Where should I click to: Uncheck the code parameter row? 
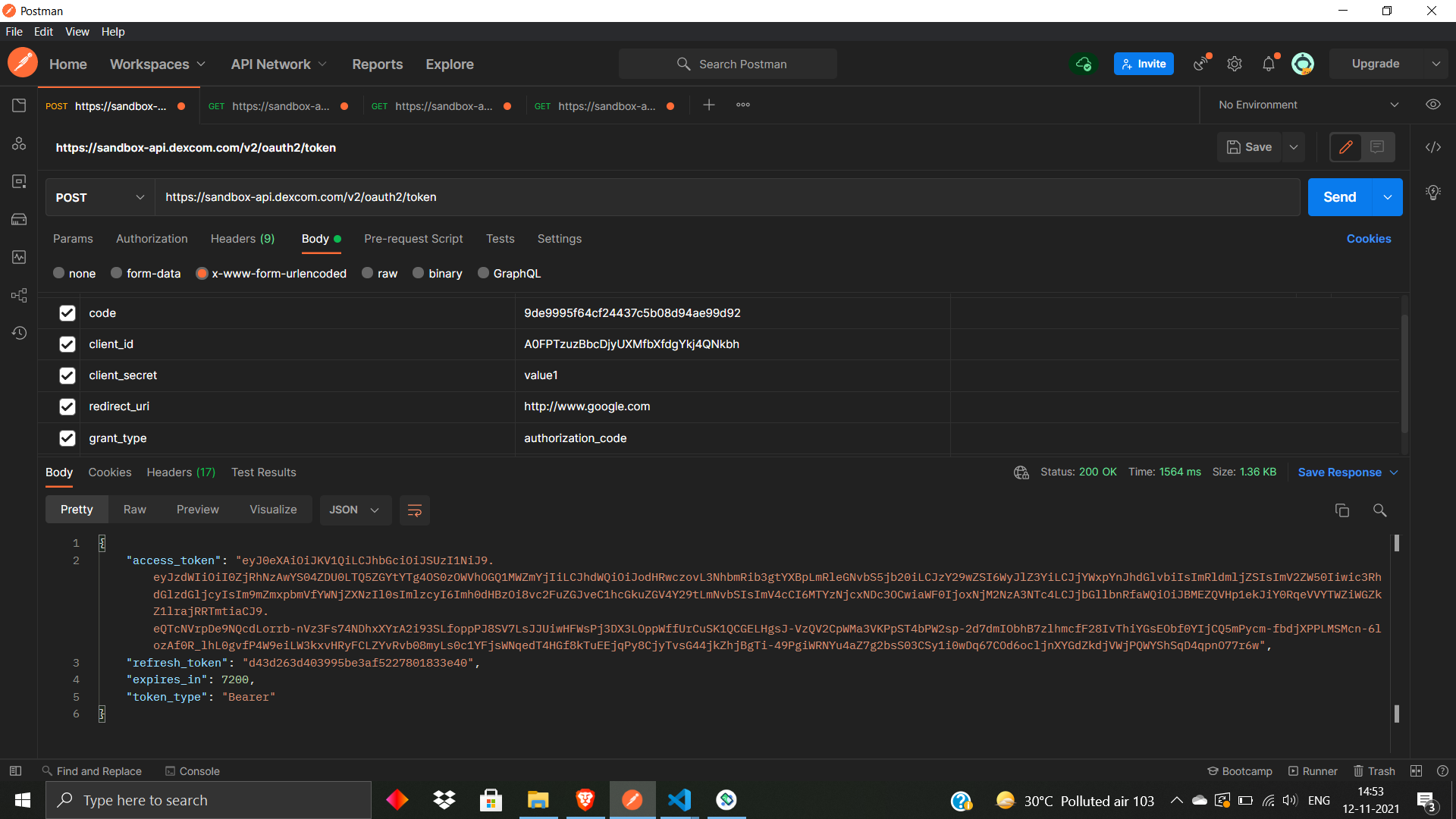click(x=67, y=313)
